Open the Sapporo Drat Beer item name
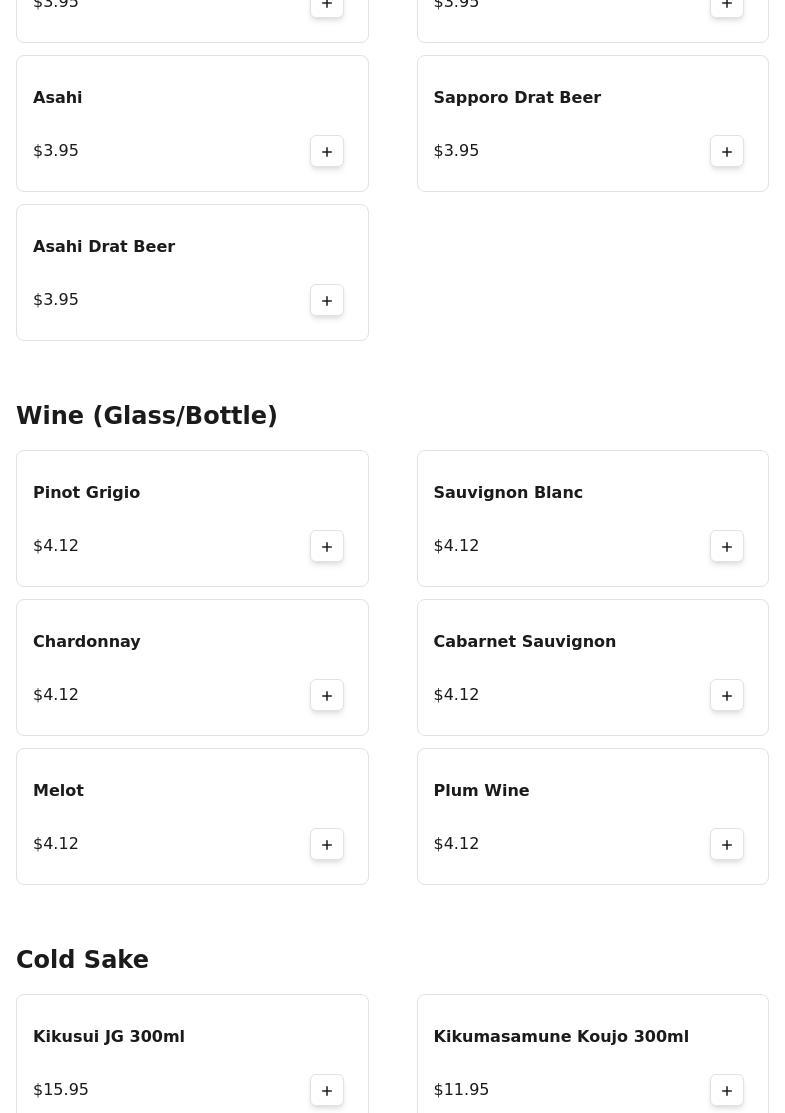 pyautogui.click(x=517, y=97)
